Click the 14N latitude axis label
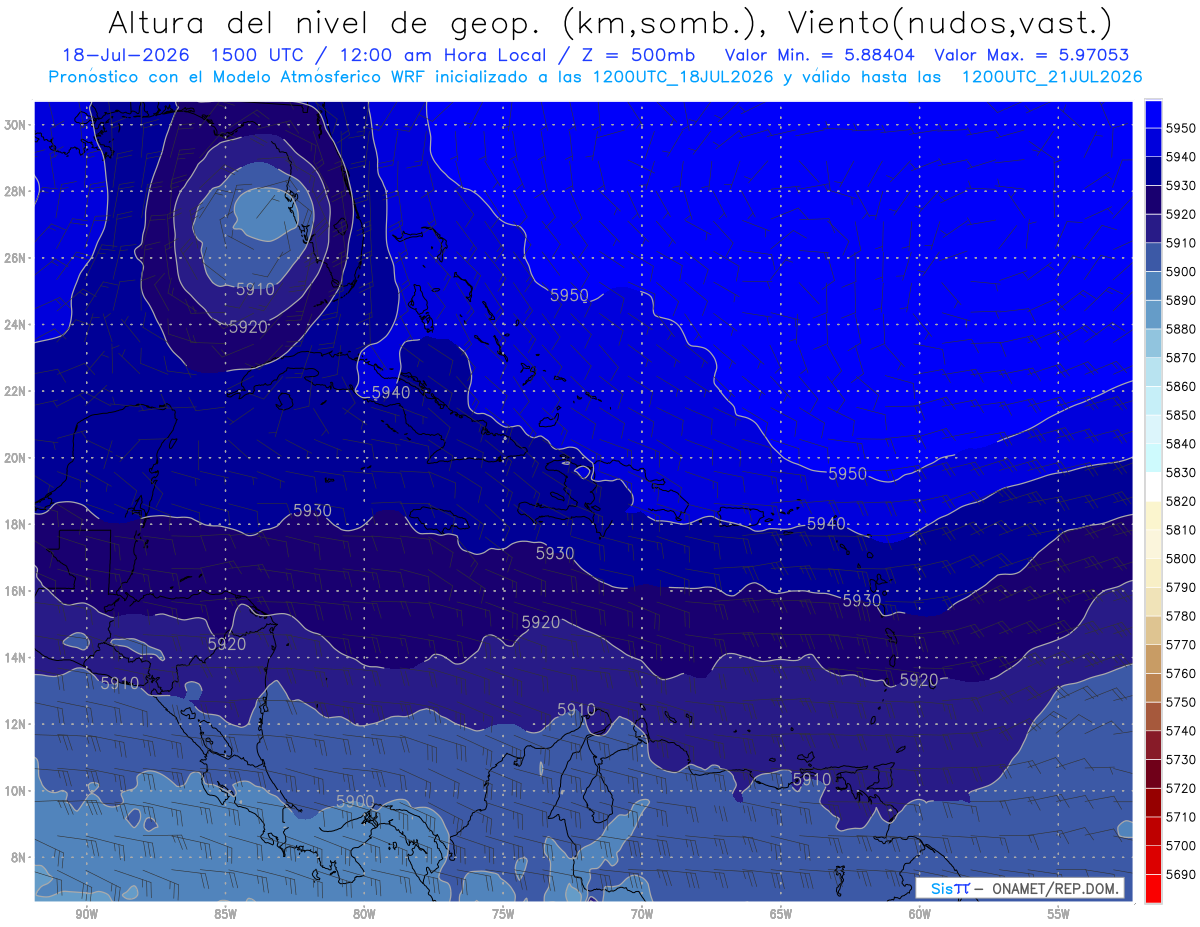This screenshot has height=927, width=1200. (x=16, y=657)
